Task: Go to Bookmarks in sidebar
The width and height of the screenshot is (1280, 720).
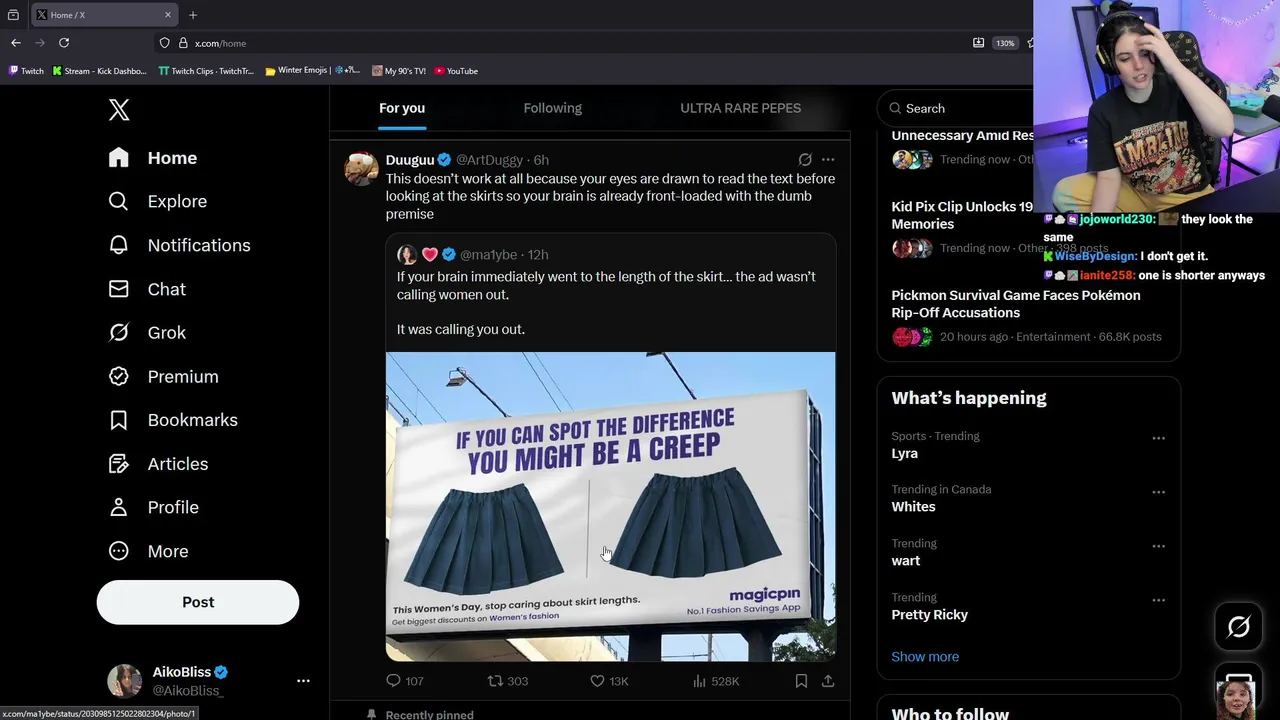Action: pos(173,420)
